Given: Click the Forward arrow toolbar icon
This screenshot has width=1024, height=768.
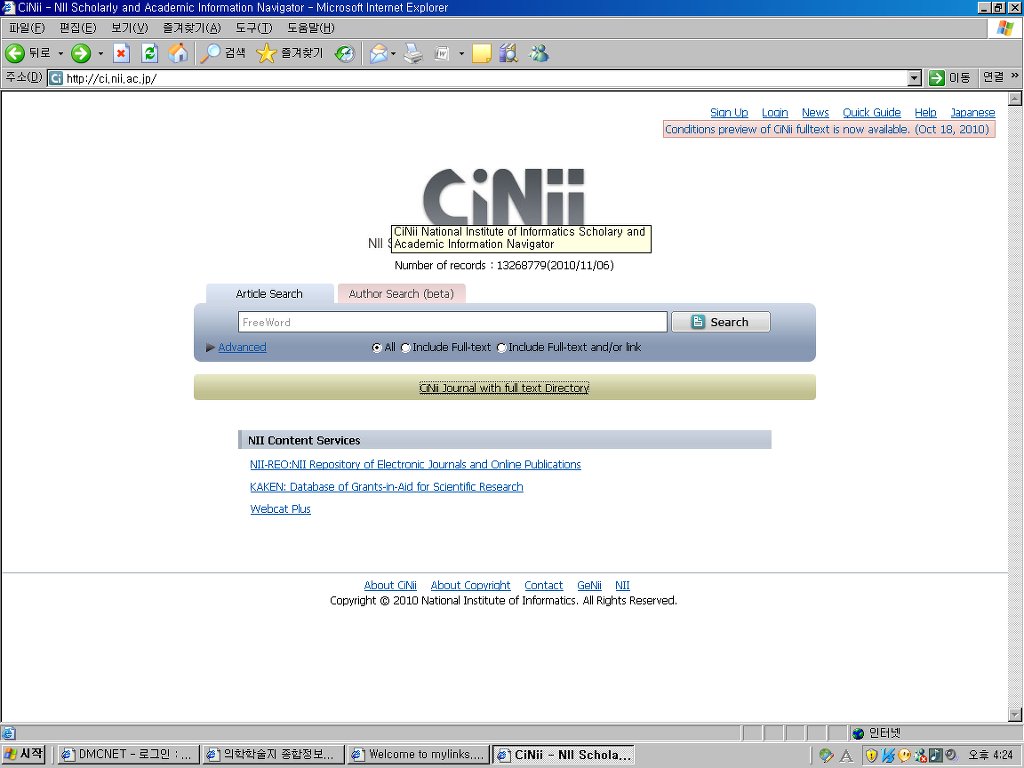Looking at the screenshot, I should [81, 54].
